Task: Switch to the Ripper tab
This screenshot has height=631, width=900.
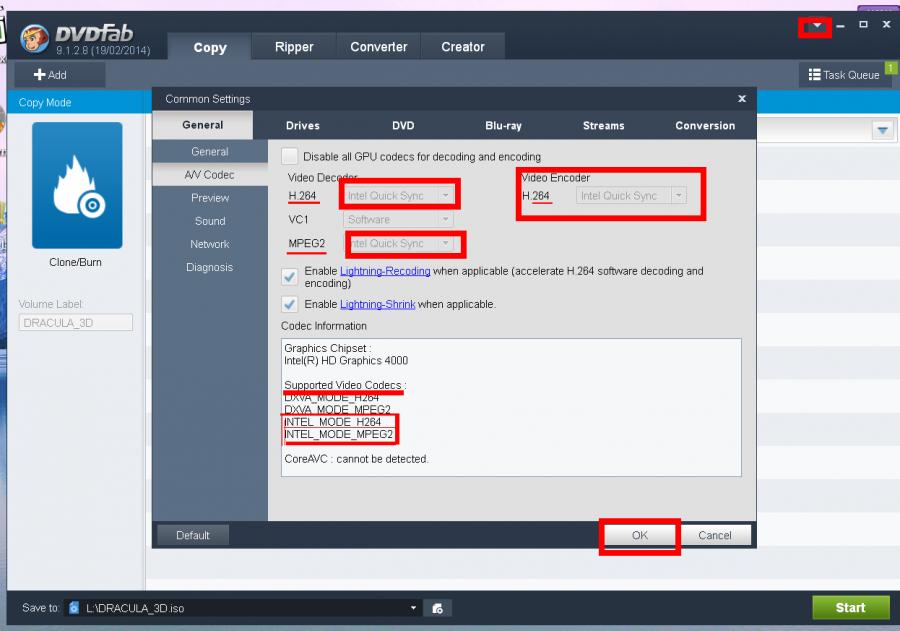Action: click(294, 47)
